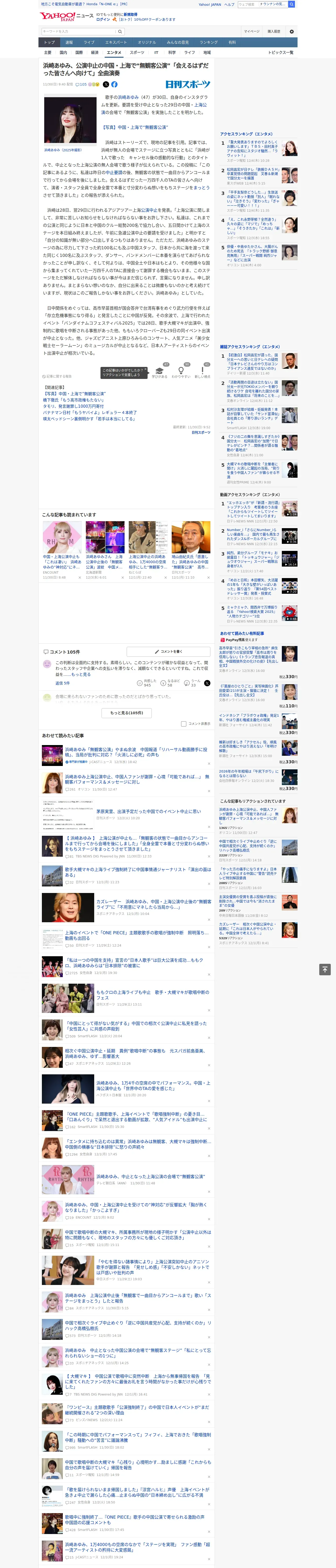Open the comment count bubble showing 105
Screen dimensions: 336x1568
(81, 85)
